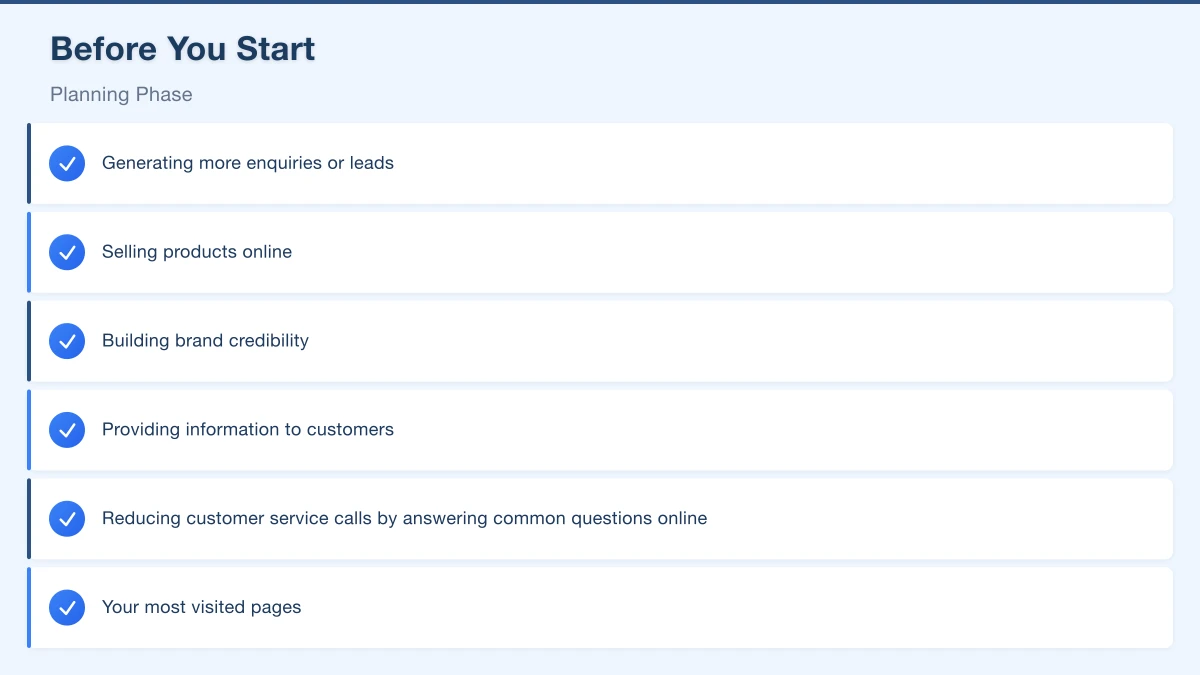
Task: Click the Planning Phase subtitle
Action: point(121,95)
